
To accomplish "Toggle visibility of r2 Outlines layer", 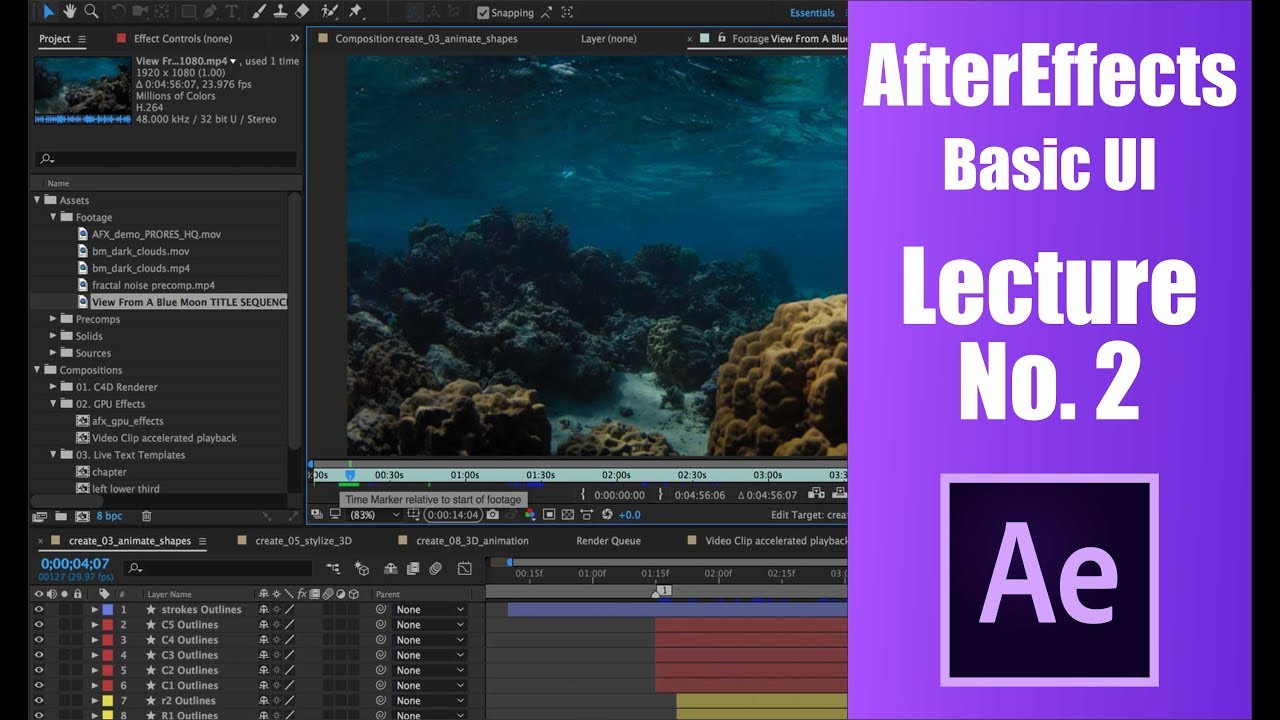I will click(39, 701).
